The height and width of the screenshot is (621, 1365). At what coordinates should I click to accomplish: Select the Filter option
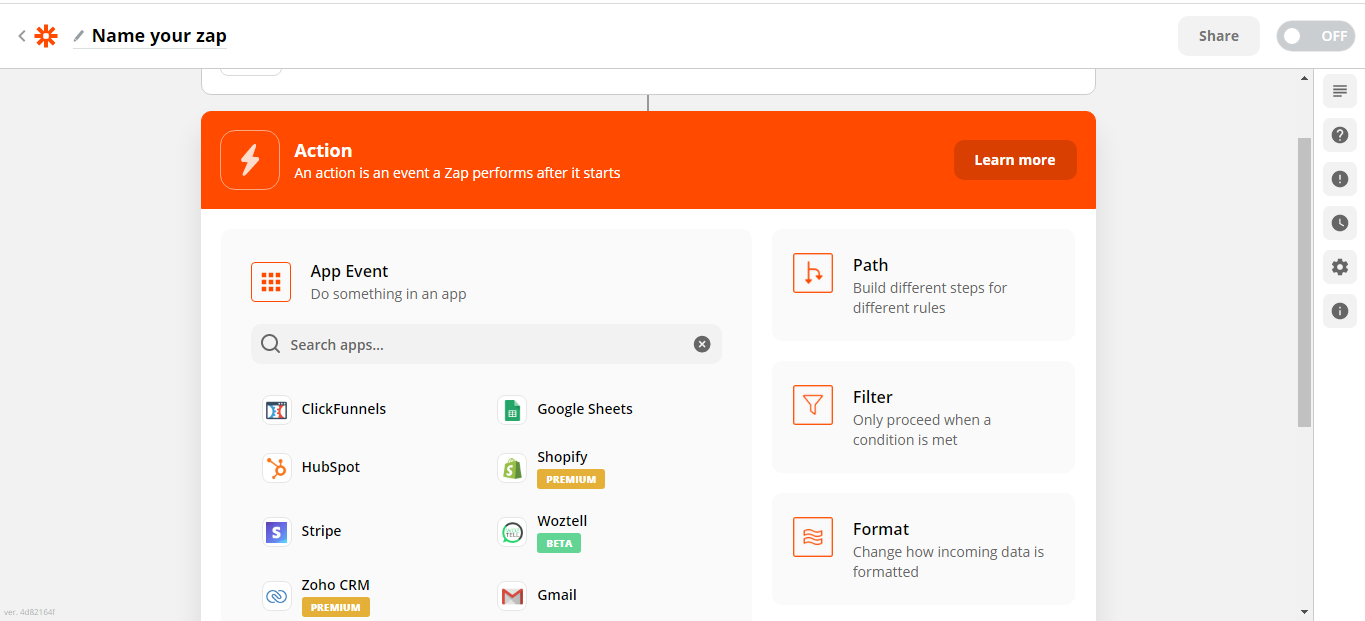(923, 417)
